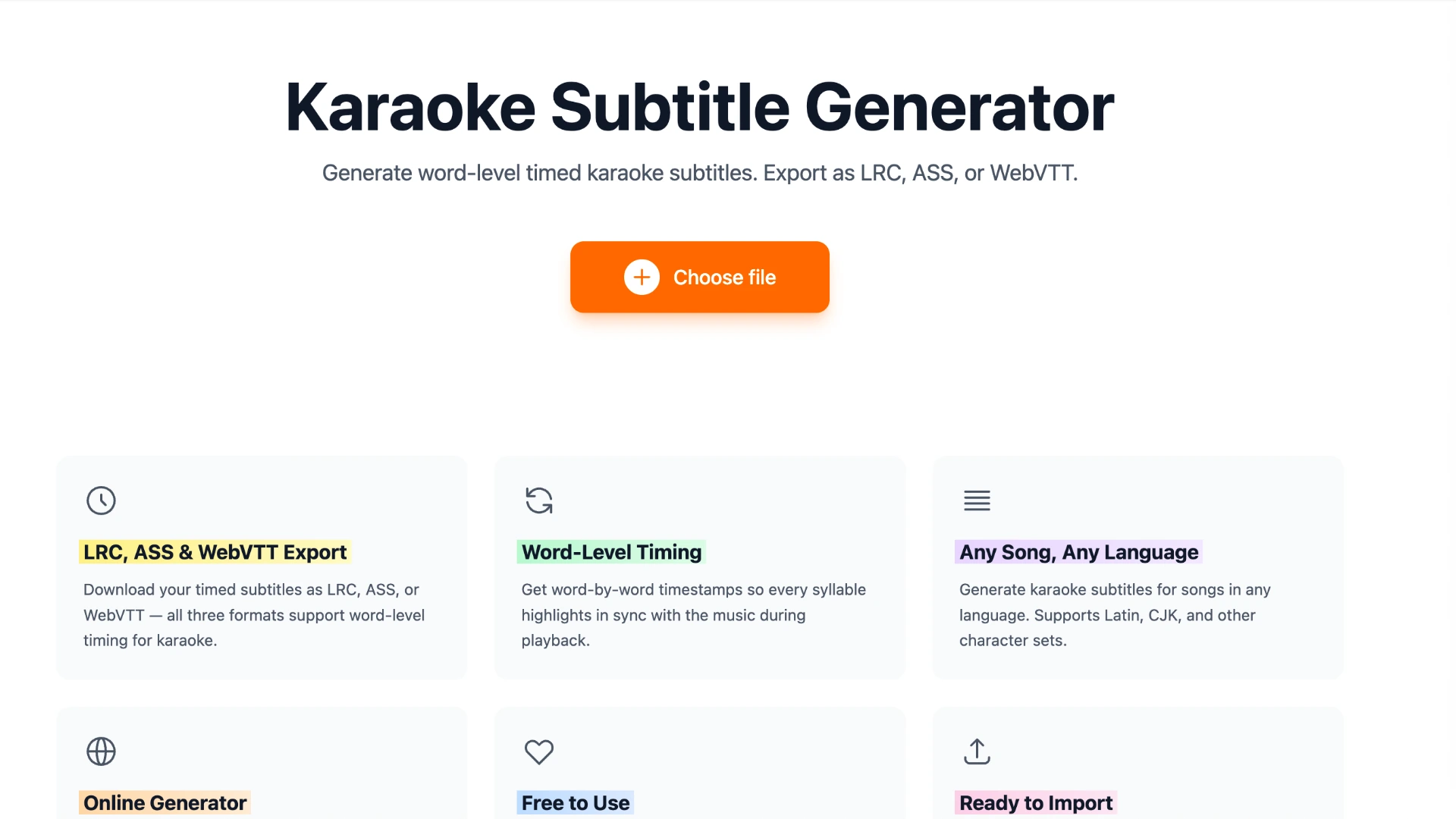Image resolution: width=1456 pixels, height=819 pixels.
Task: Click the Online Generator highlighted heading
Action: click(165, 802)
